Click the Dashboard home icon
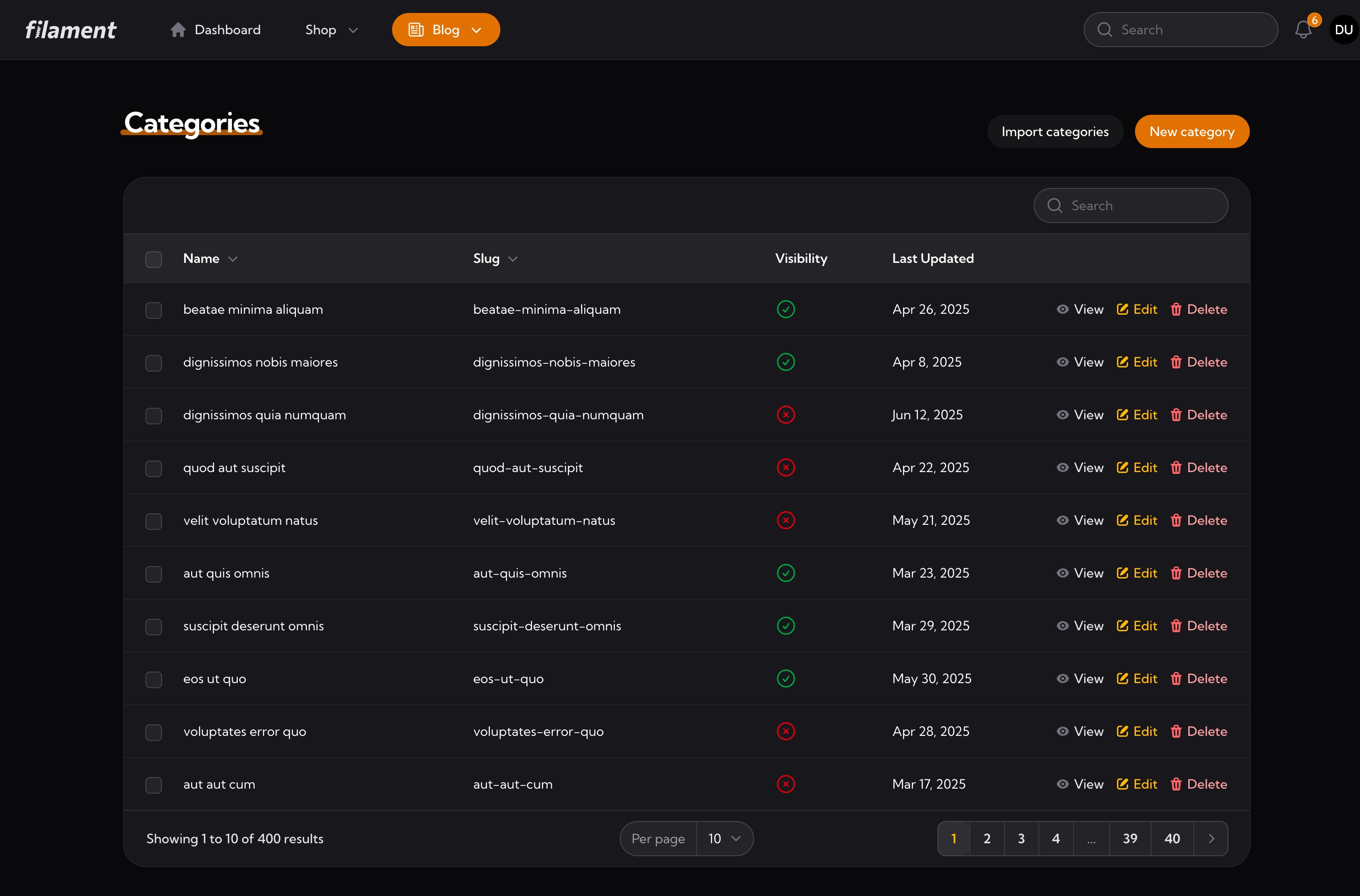Viewport: 1360px width, 896px height. tap(178, 30)
